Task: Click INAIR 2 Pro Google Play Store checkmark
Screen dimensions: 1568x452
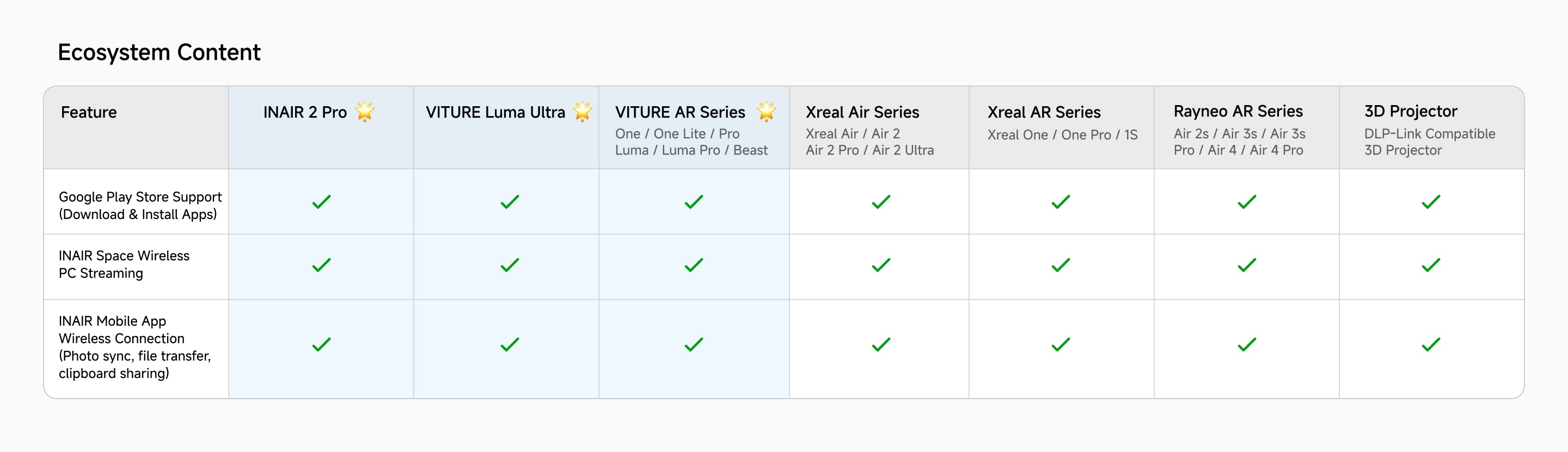Action: (x=321, y=201)
